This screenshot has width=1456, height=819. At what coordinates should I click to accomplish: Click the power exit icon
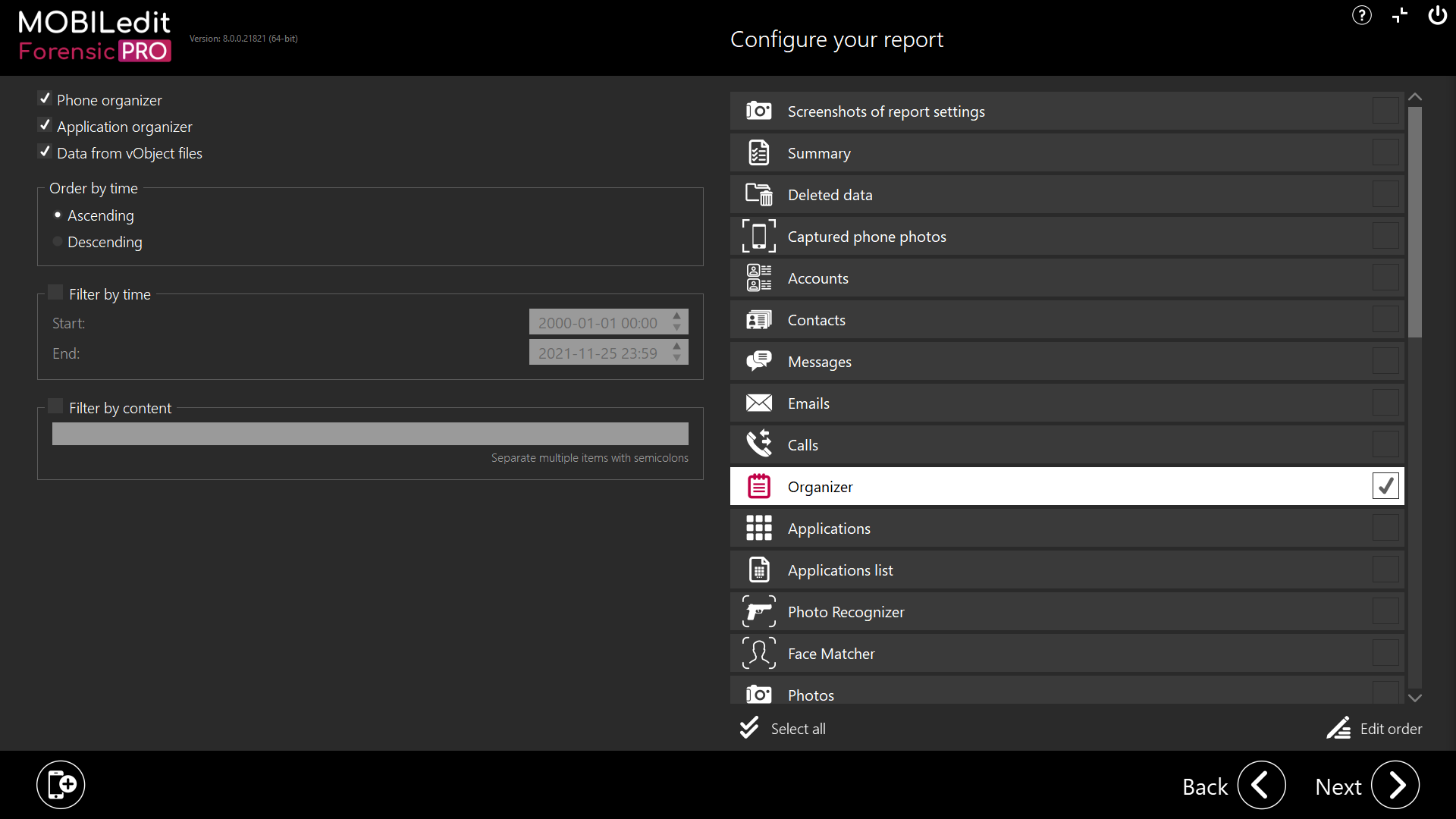(x=1437, y=15)
